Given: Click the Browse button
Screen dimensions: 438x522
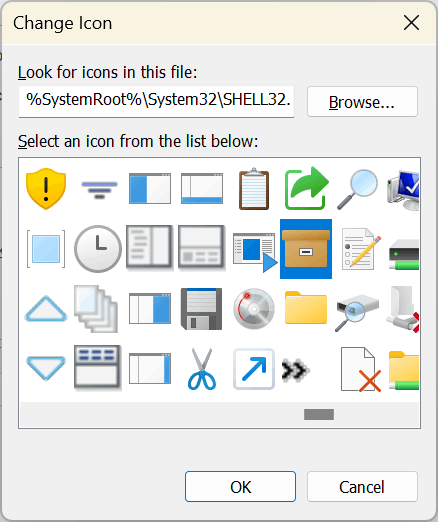Looking at the screenshot, I should click(362, 102).
